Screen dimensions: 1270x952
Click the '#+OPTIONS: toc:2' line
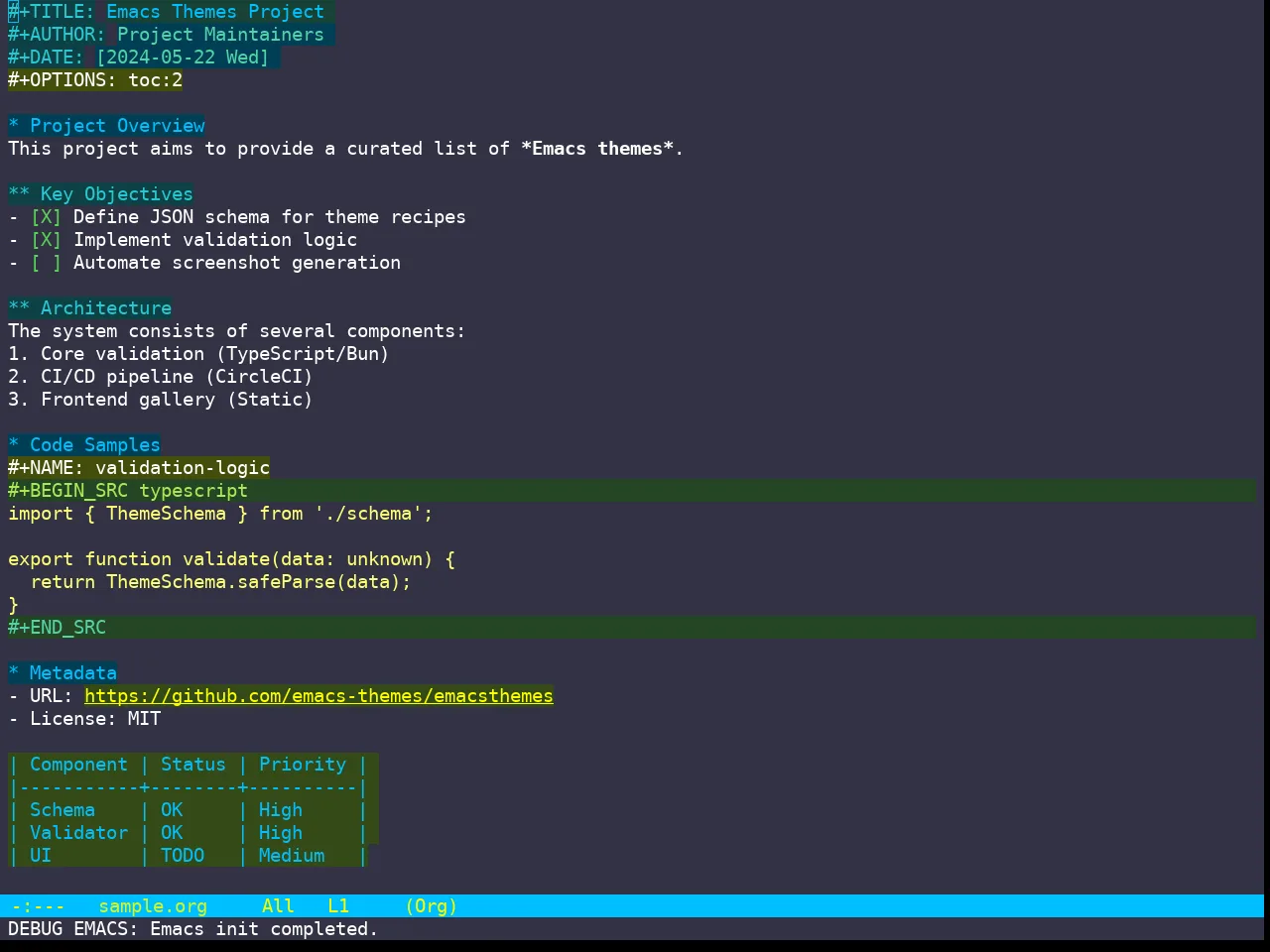coord(95,80)
